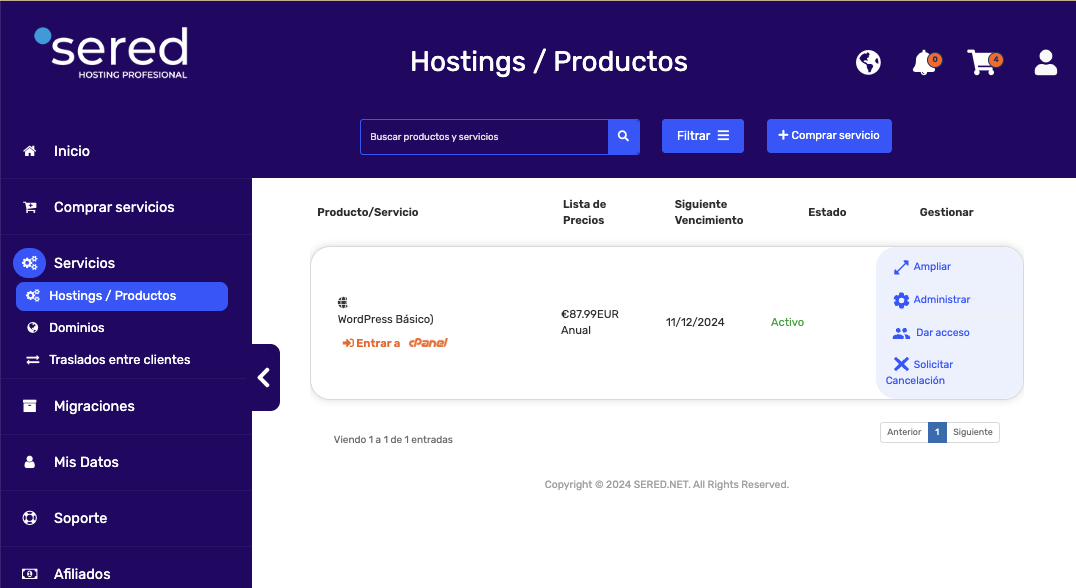Click the magnifying glass search button
This screenshot has width=1076, height=588.
click(x=623, y=137)
